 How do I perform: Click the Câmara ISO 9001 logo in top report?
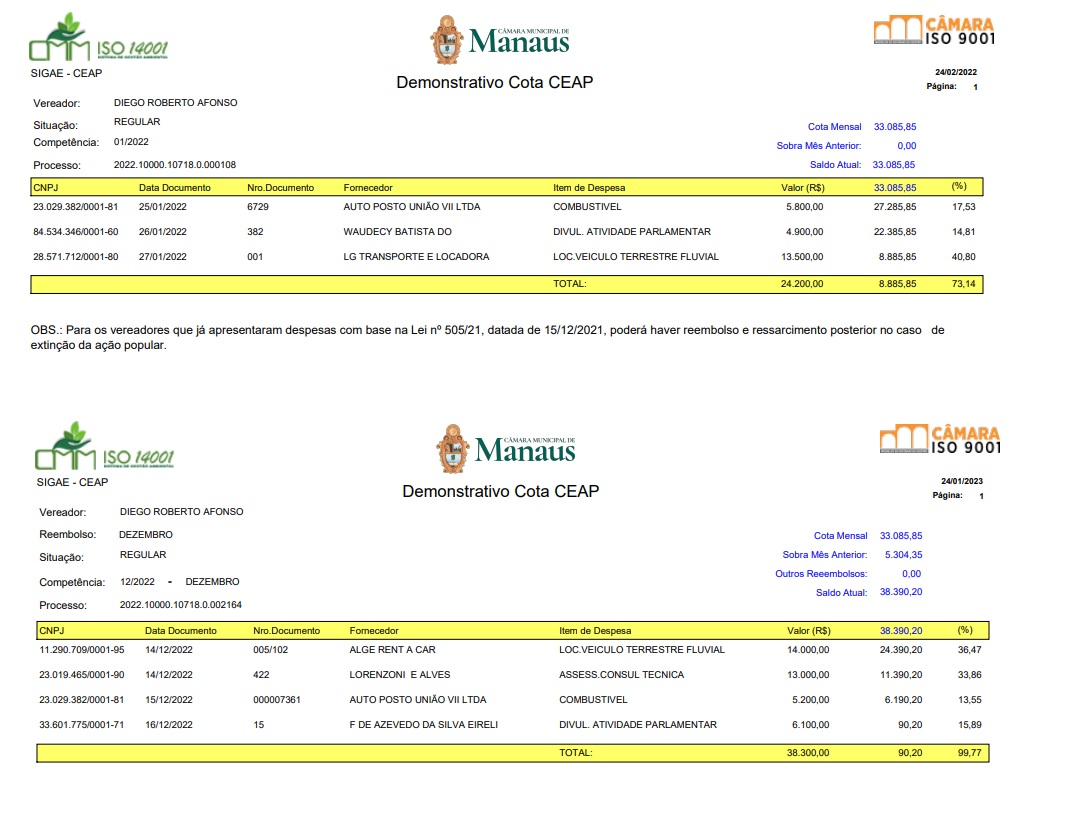point(934,31)
